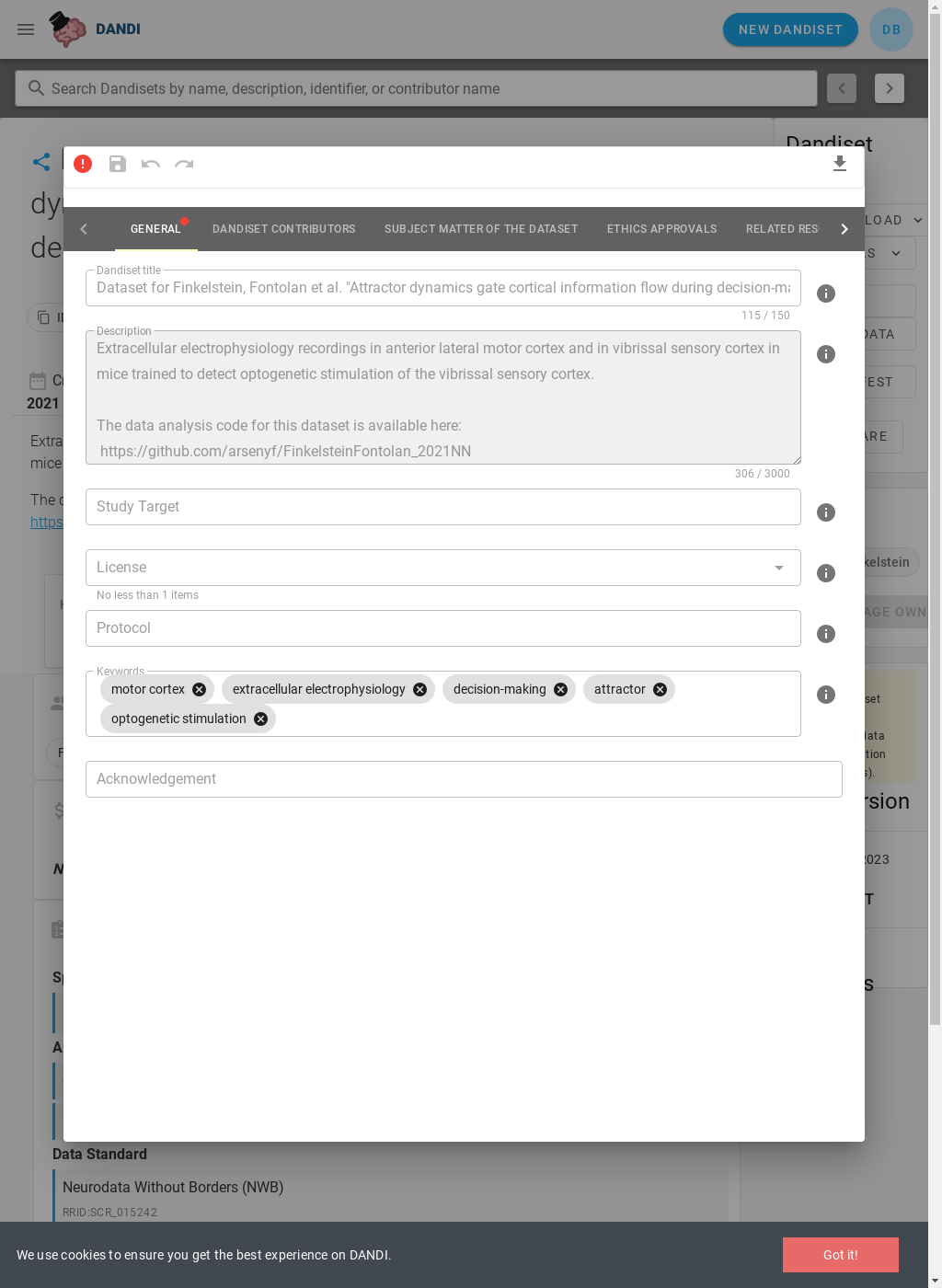Click the Dandiset title input
The image size is (942, 1288).
pos(443,288)
